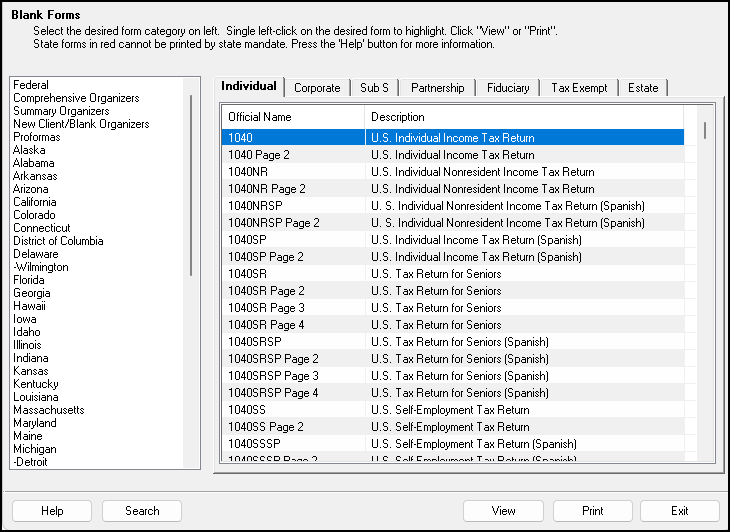
Task: Click View to open selected form
Action: 503,511
